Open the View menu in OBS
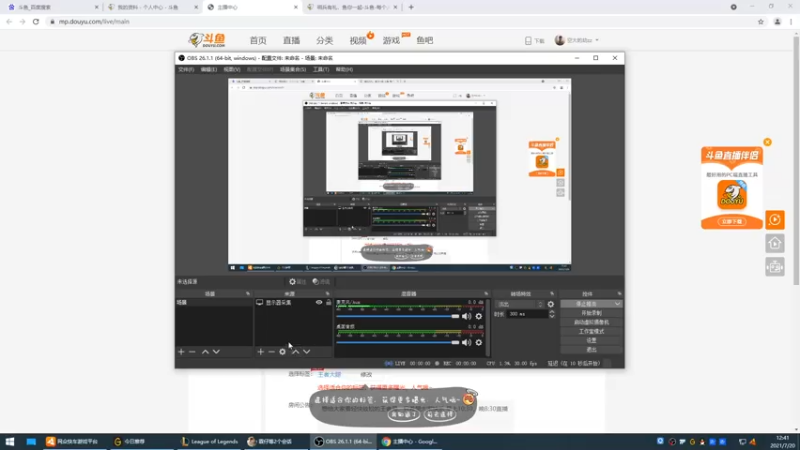The image size is (800, 450). point(231,69)
